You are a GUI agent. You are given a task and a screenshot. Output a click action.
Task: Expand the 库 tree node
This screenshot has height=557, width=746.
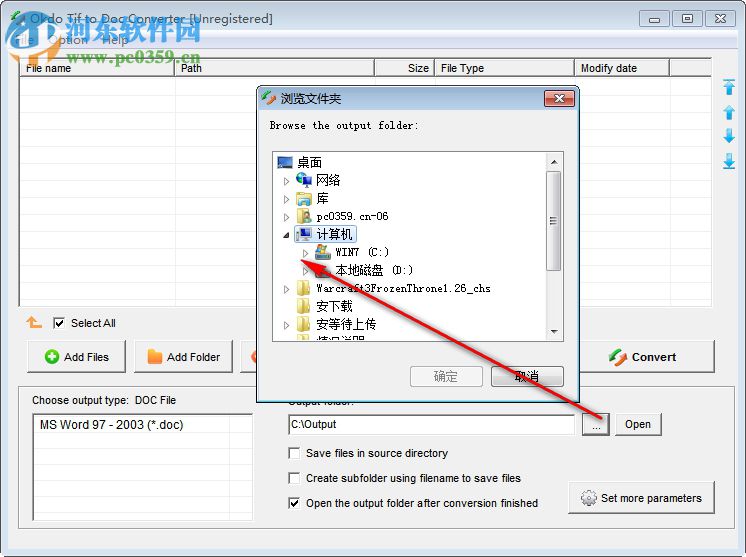click(x=286, y=199)
